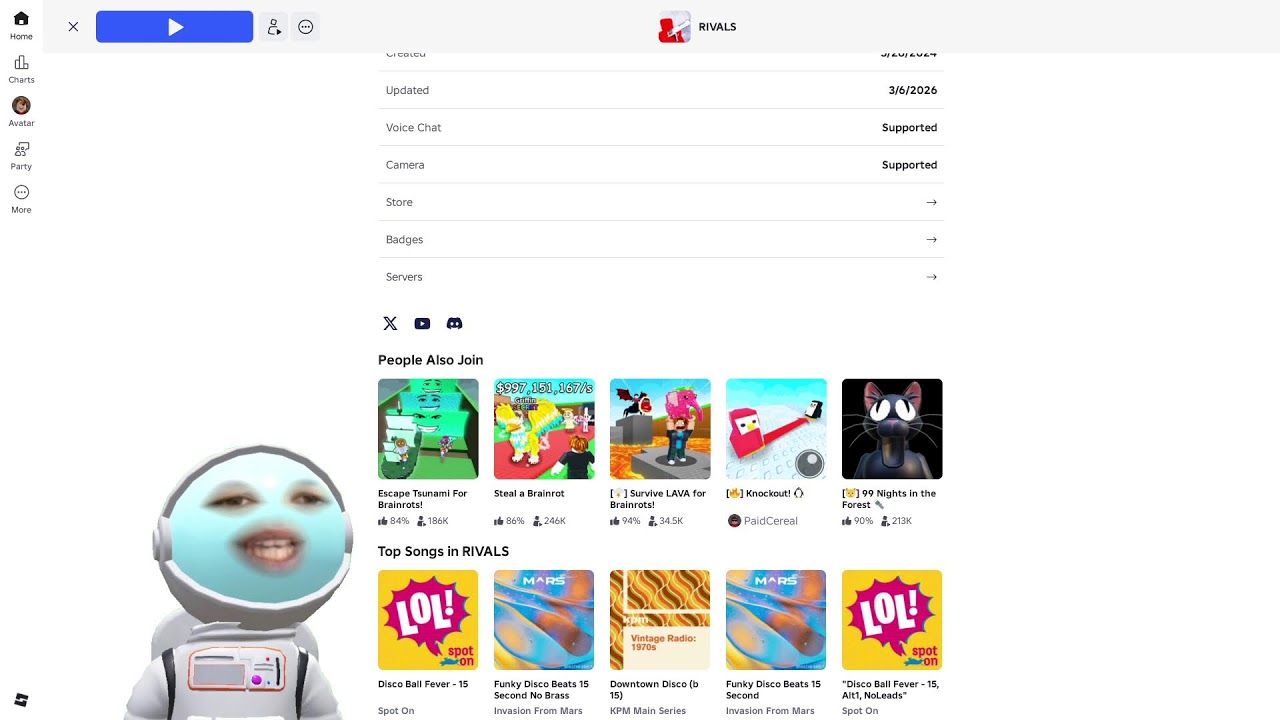The image size is (1280, 720).
Task: Open the Home sidebar icon
Action: coord(21,25)
